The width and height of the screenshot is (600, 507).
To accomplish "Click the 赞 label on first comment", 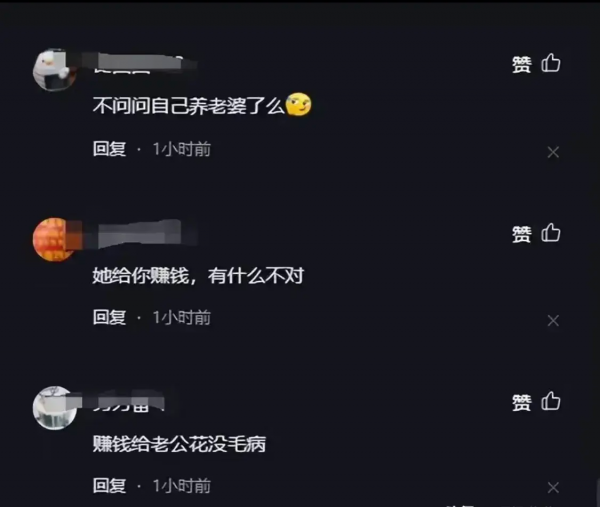I will pos(522,64).
